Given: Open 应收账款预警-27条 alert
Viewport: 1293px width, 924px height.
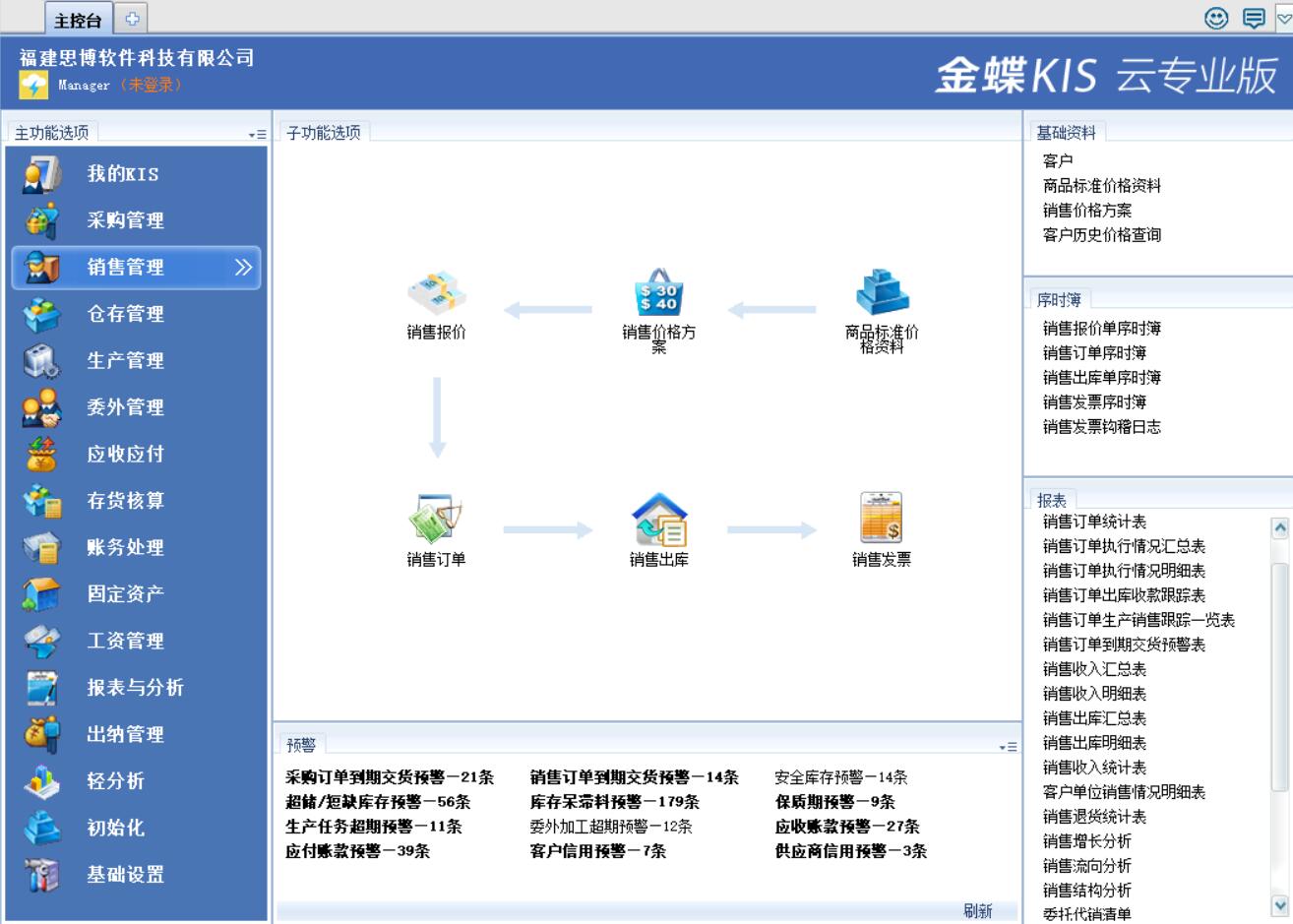Looking at the screenshot, I should [847, 827].
